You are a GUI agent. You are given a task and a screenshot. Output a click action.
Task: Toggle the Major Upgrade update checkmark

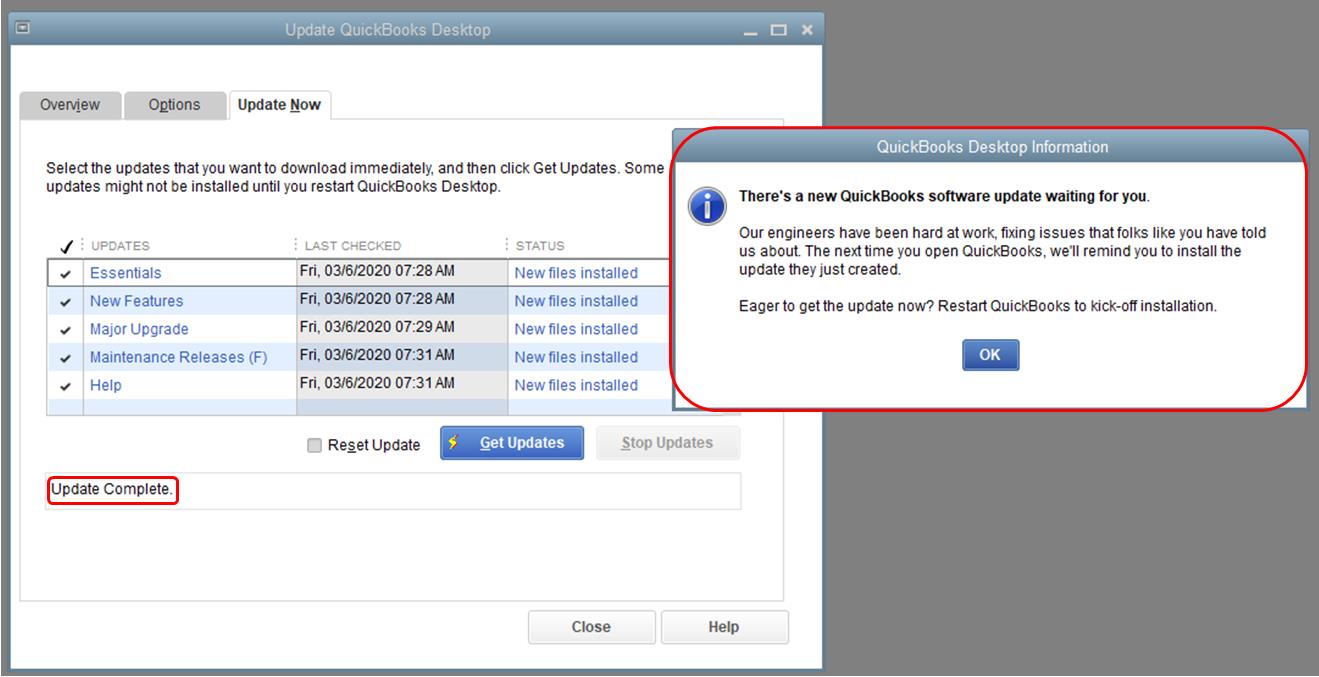point(66,329)
